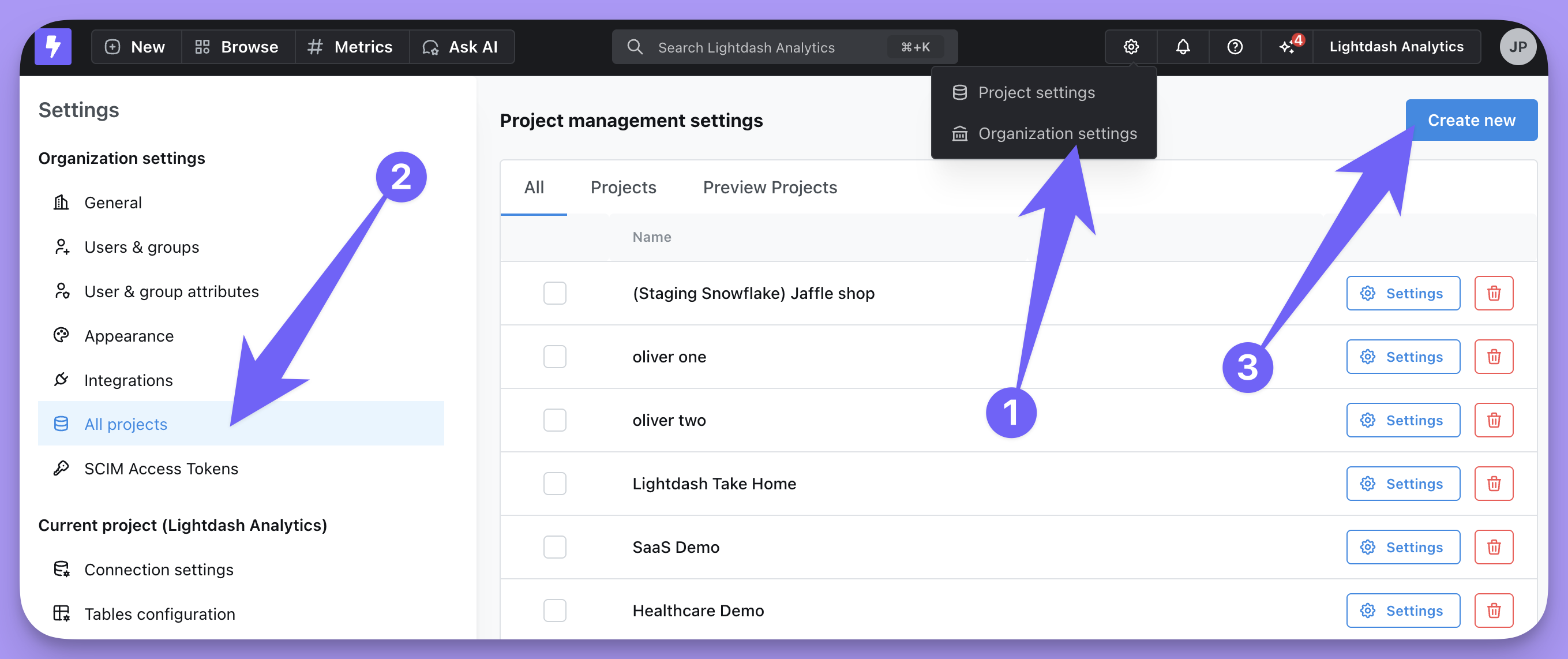Open Settings for oliver two project
The height and width of the screenshot is (659, 1568).
(x=1402, y=420)
